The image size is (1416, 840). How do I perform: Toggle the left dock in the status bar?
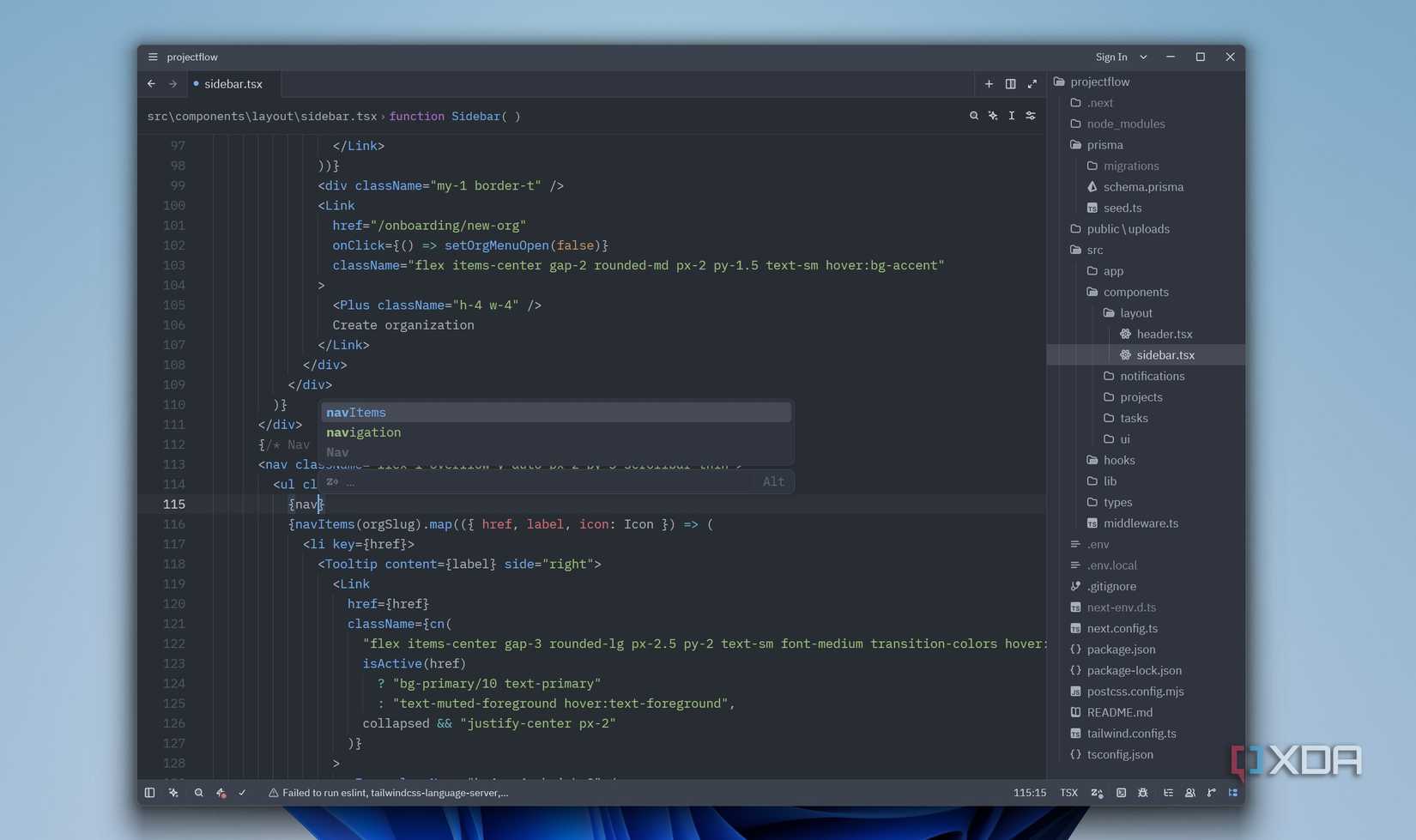(149, 793)
